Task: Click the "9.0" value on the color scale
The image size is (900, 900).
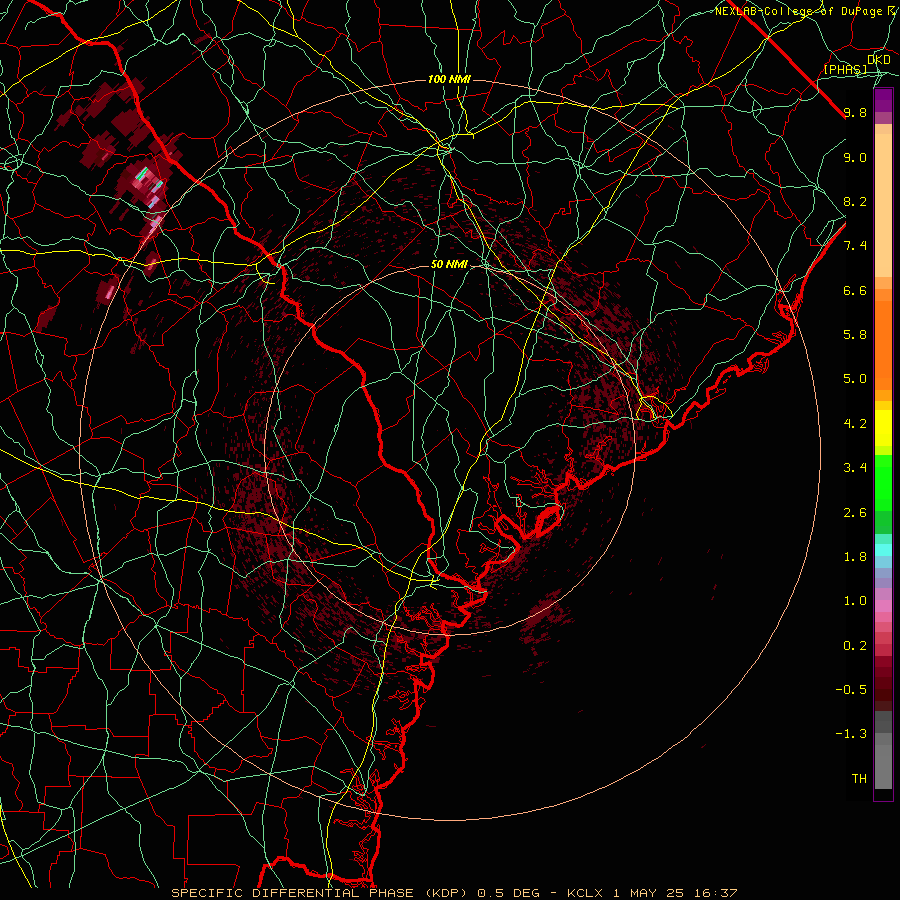Action: tap(855, 157)
